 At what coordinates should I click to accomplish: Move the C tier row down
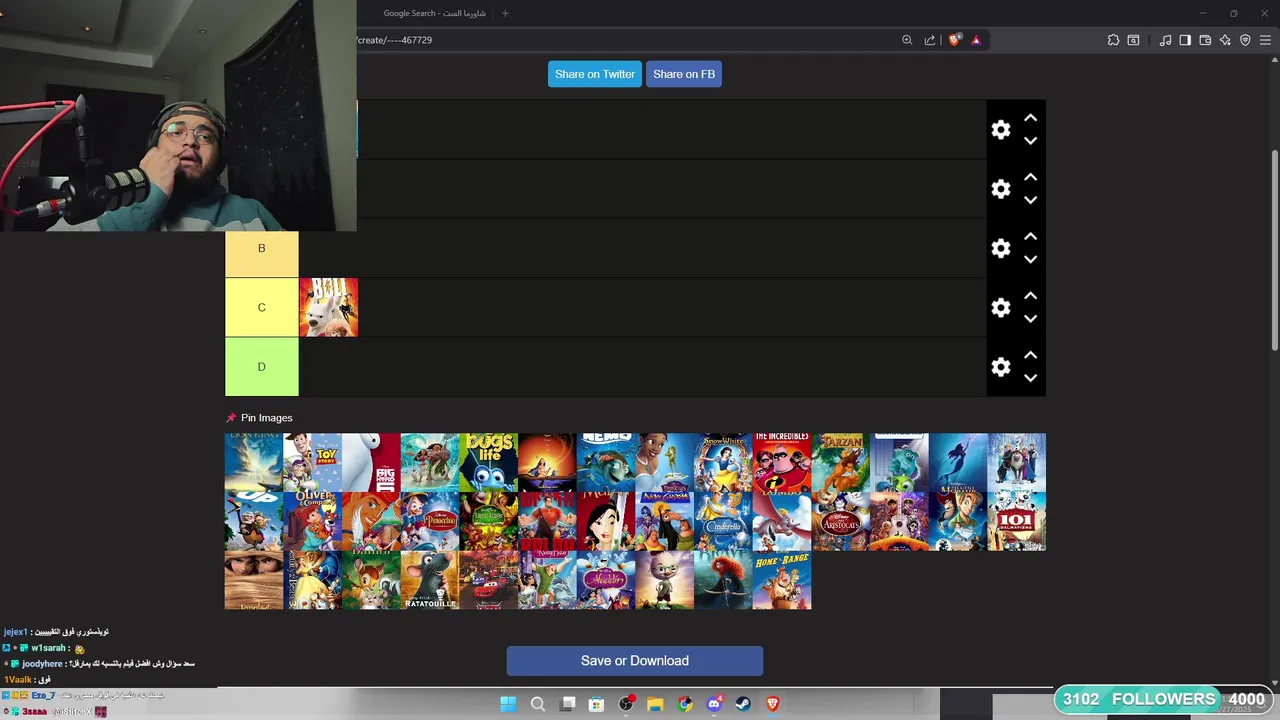(x=1030, y=319)
